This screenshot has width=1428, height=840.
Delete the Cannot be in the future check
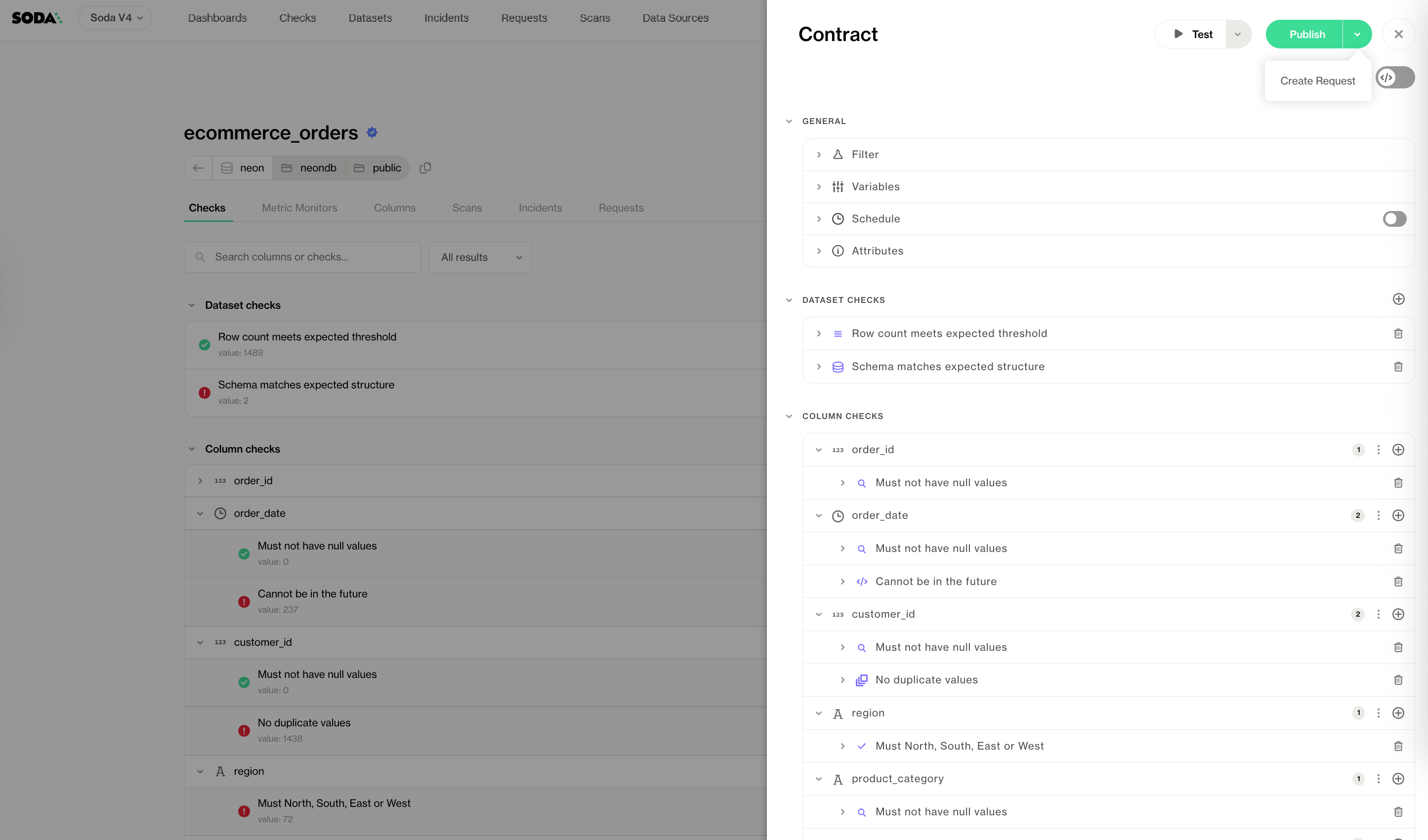pos(1398,582)
